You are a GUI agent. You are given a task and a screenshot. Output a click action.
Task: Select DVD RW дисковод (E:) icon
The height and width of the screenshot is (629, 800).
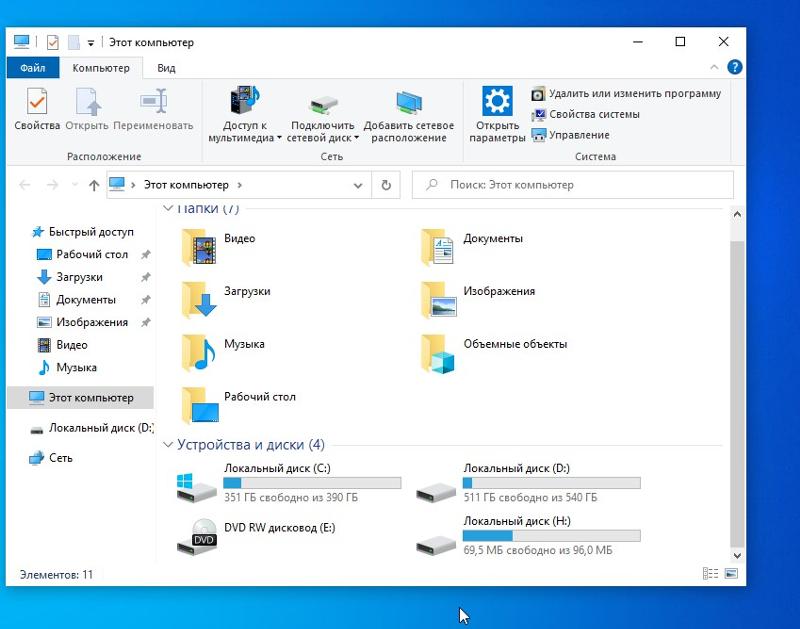tap(197, 537)
